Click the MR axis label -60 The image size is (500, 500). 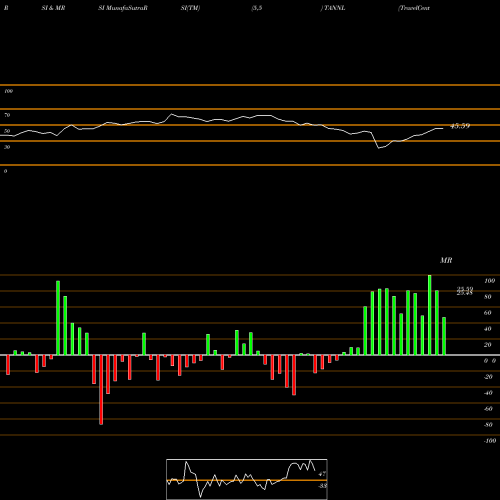(x=488, y=409)
